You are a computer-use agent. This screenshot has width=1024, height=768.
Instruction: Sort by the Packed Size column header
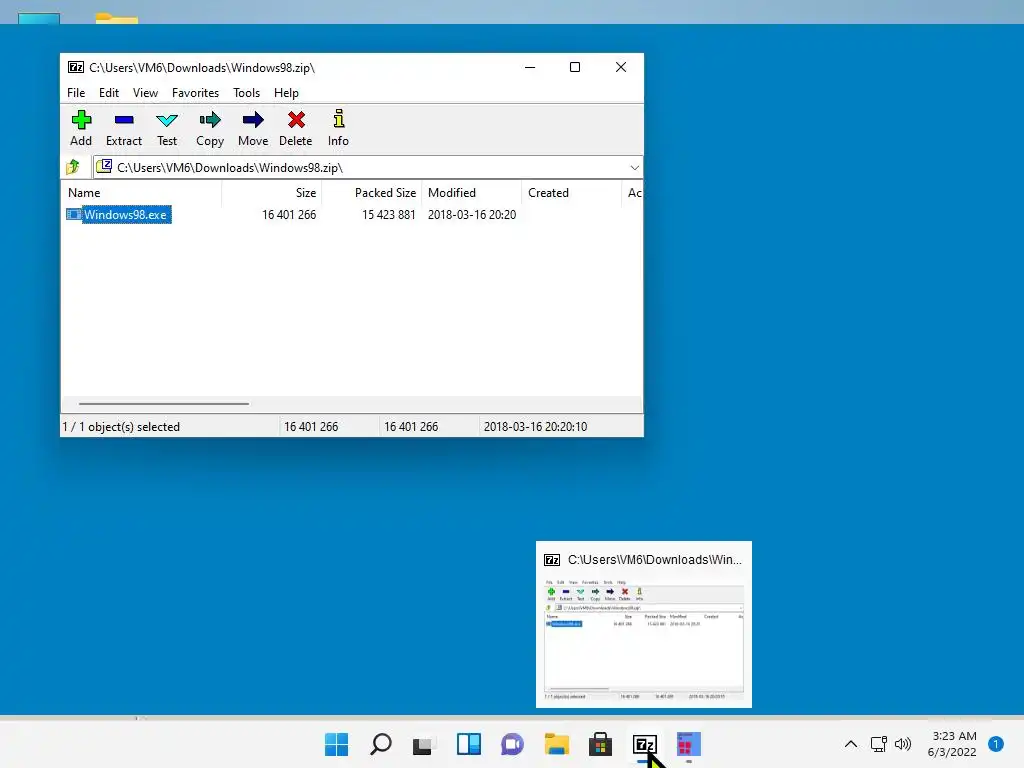click(372, 193)
